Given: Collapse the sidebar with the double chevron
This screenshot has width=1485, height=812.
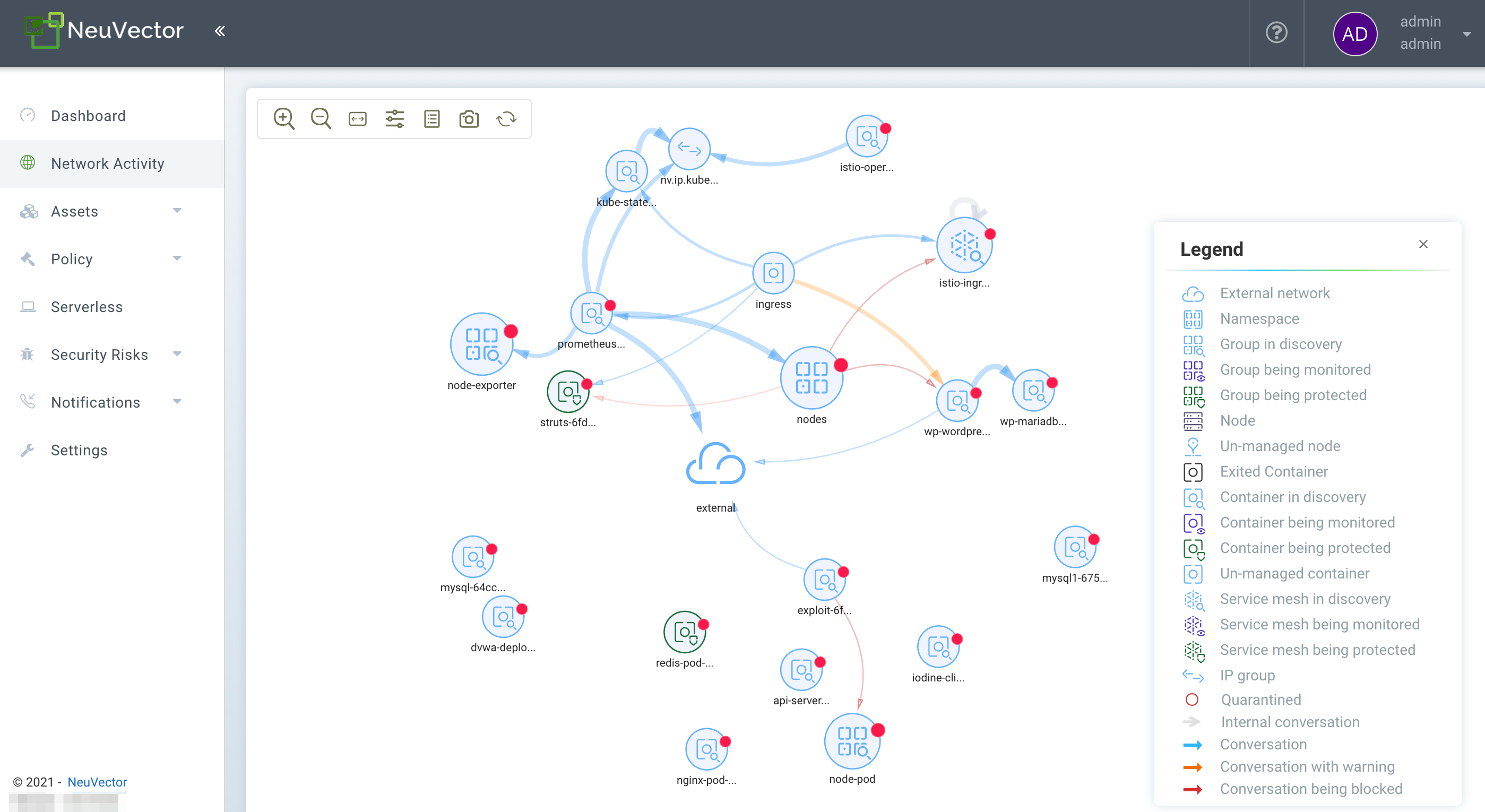Looking at the screenshot, I should coord(220,31).
